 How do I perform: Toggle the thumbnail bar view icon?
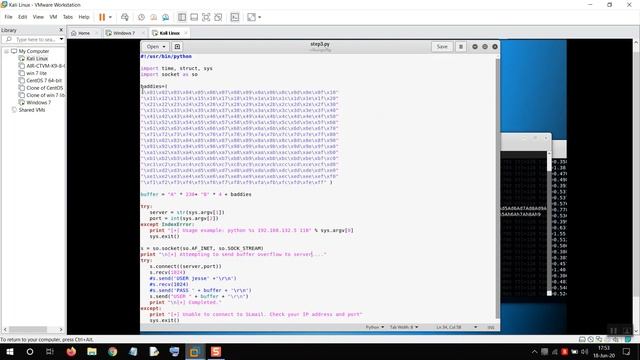pos(194,17)
